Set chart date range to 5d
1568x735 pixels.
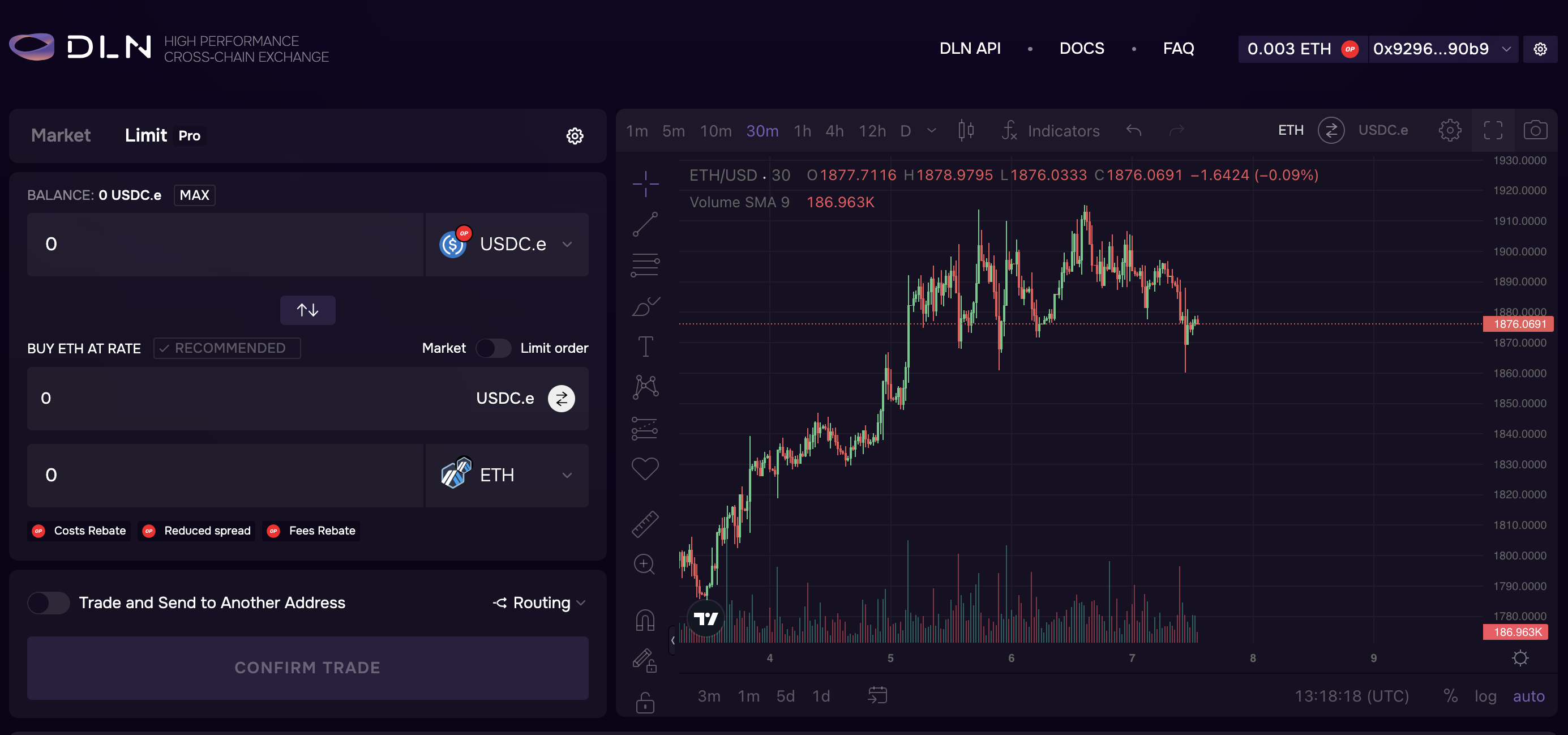click(x=785, y=696)
